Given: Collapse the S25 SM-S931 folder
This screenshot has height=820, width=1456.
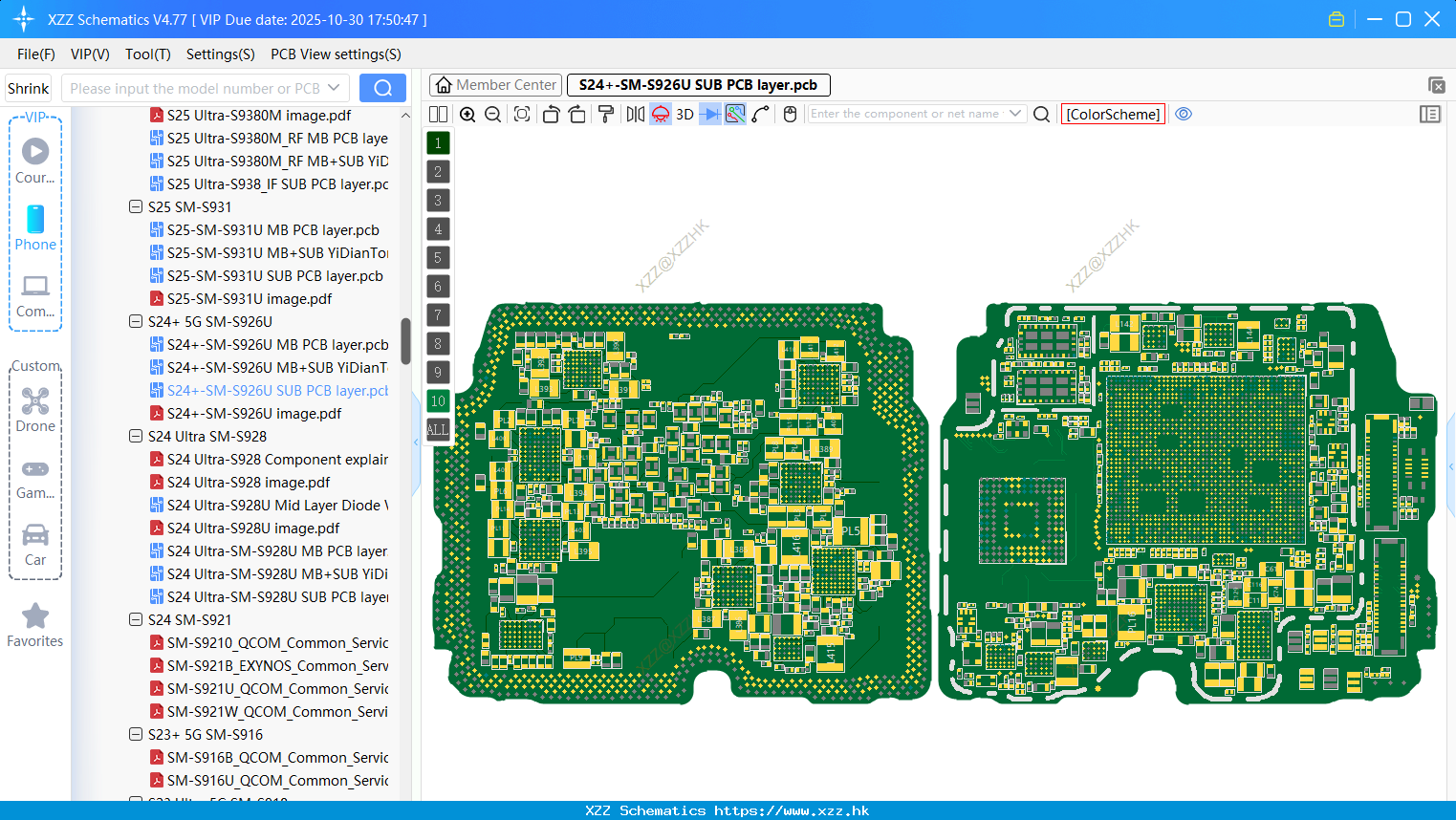Looking at the screenshot, I should [x=136, y=206].
